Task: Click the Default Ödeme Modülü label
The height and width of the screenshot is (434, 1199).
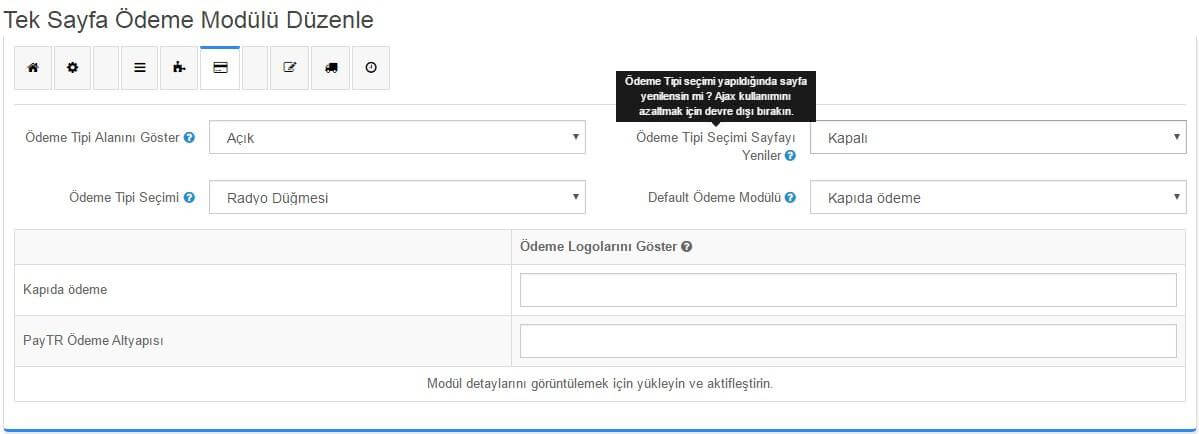Action: pyautogui.click(x=714, y=197)
